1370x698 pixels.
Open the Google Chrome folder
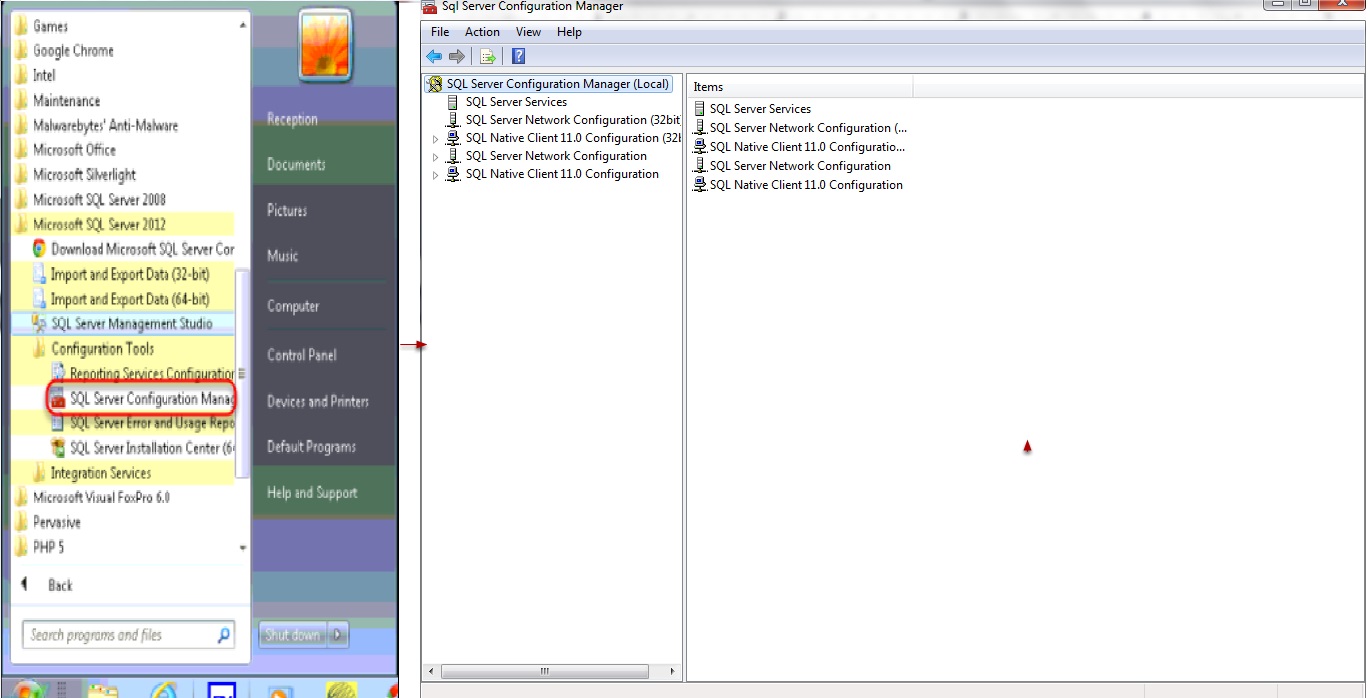73,51
